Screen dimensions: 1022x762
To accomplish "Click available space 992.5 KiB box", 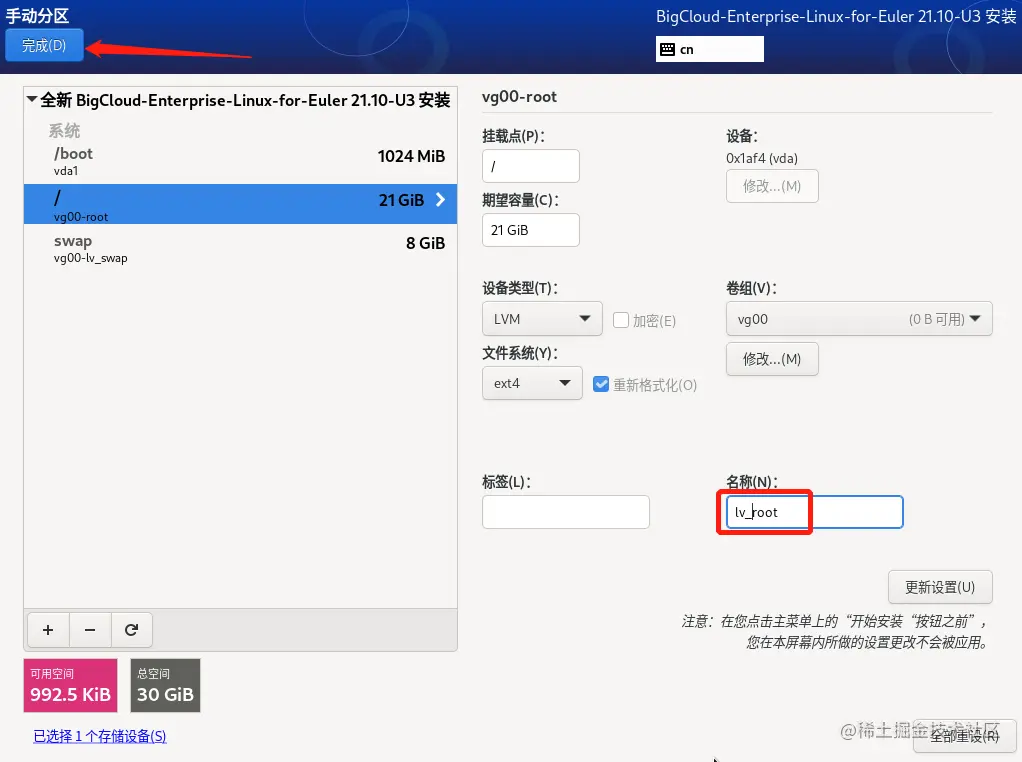I will pos(70,685).
